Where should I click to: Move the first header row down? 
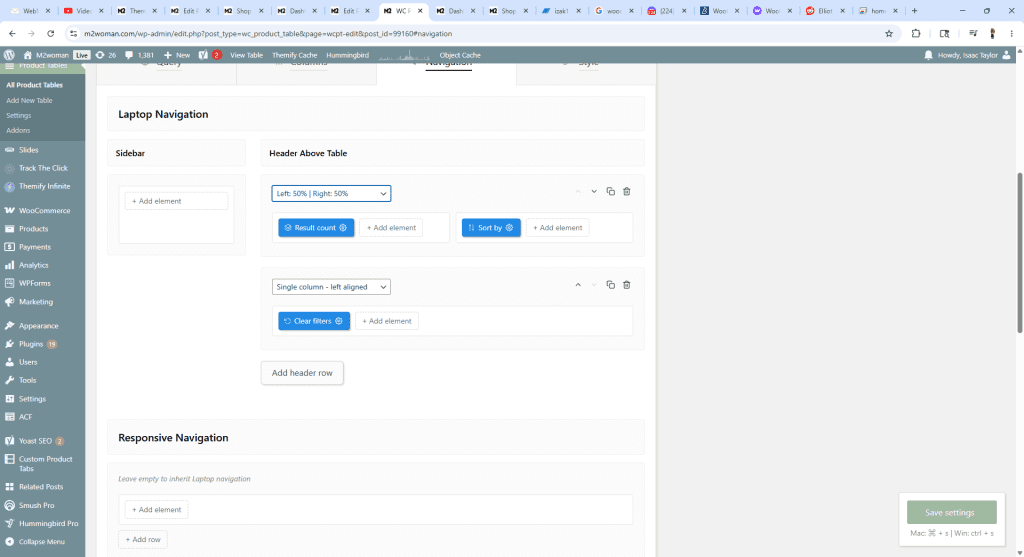594,191
